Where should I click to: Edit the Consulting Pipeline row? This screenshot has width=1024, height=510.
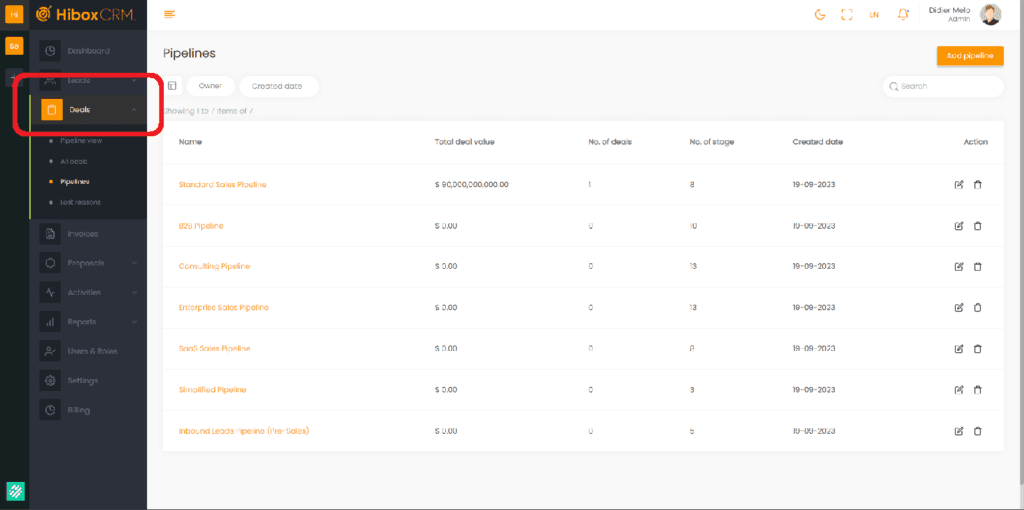coord(959,266)
